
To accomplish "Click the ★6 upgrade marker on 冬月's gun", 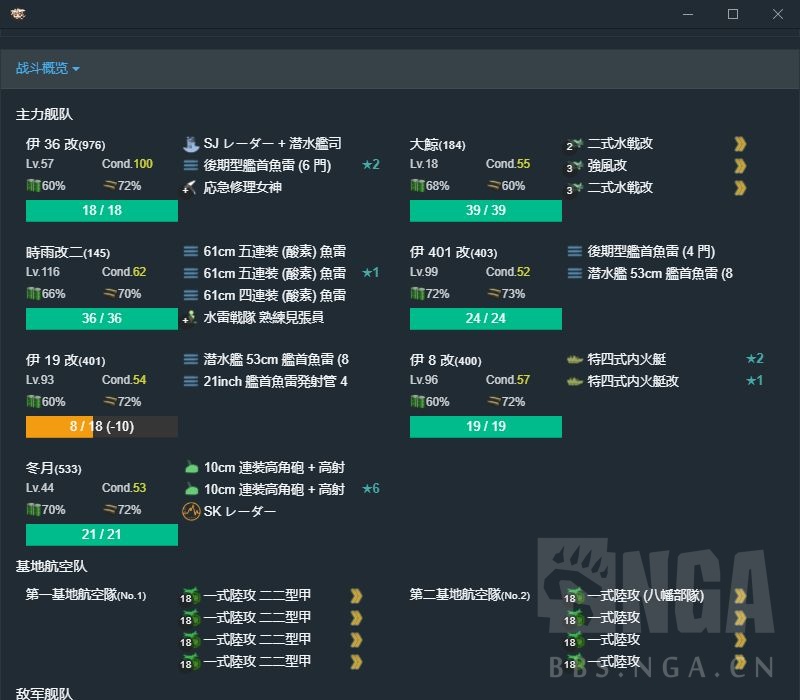I will coord(372,488).
